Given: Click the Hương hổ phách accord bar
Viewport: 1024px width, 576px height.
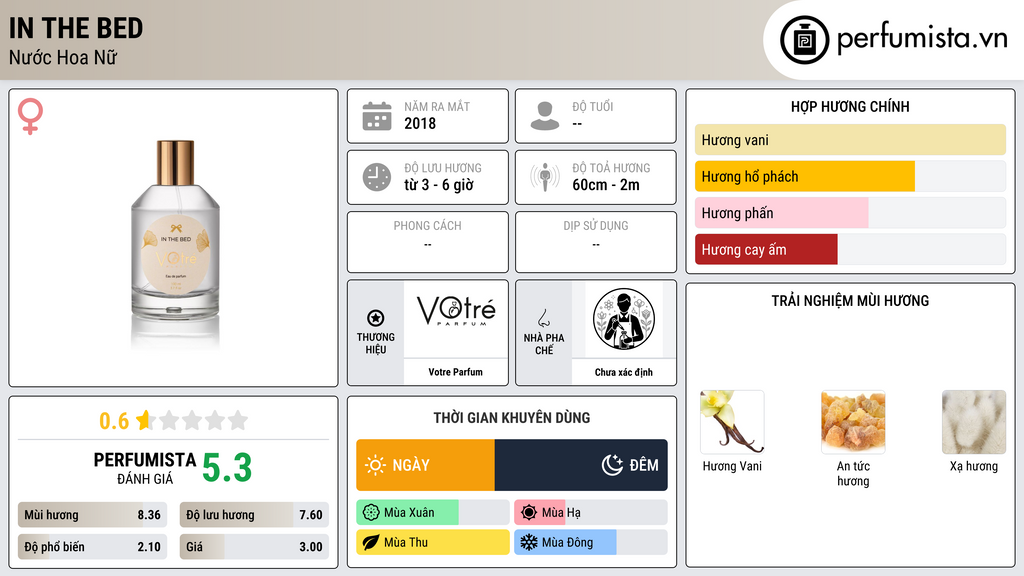Looking at the screenshot, I should 850,176.
